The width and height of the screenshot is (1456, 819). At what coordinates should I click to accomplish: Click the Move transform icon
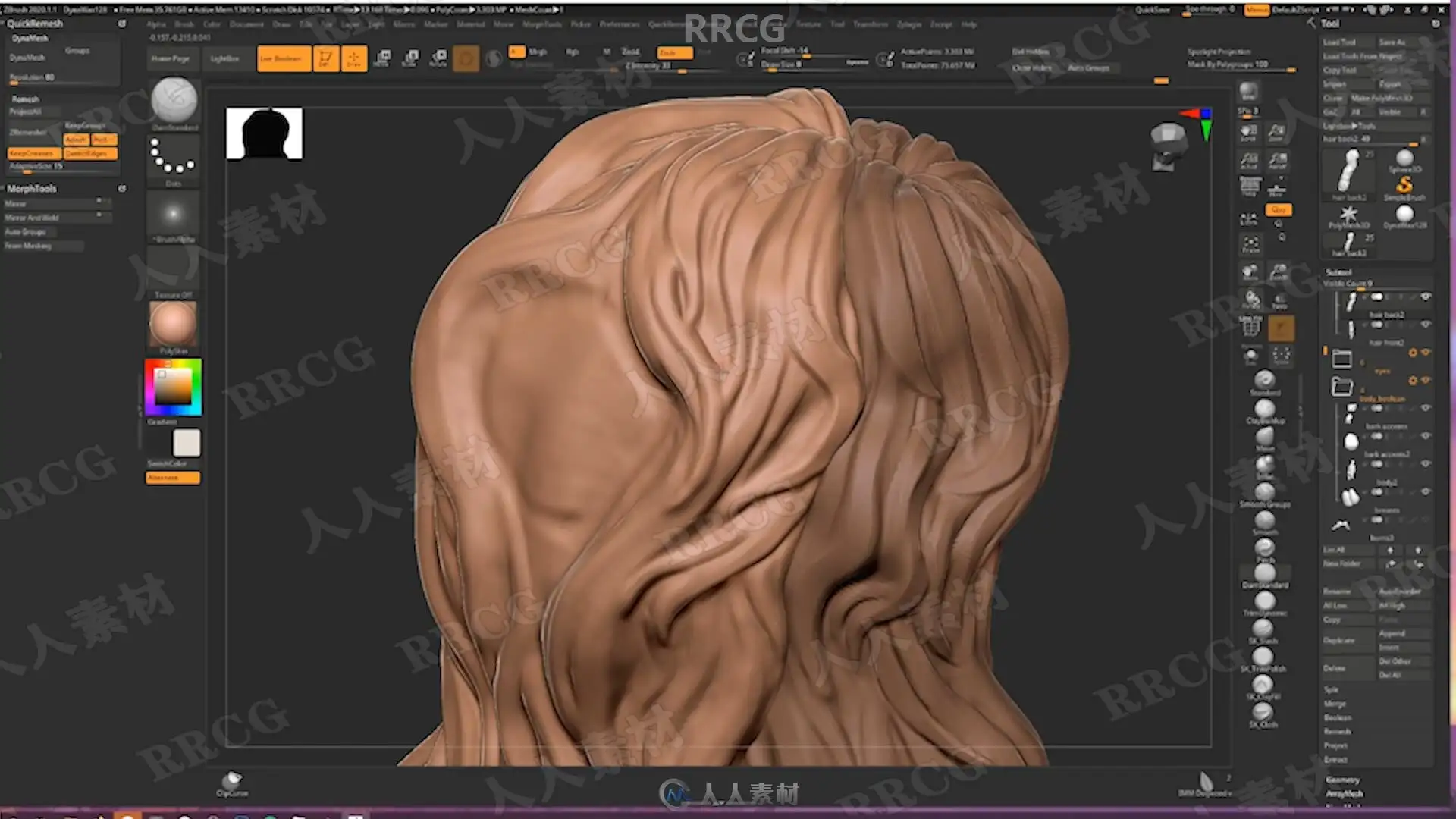coord(383,58)
